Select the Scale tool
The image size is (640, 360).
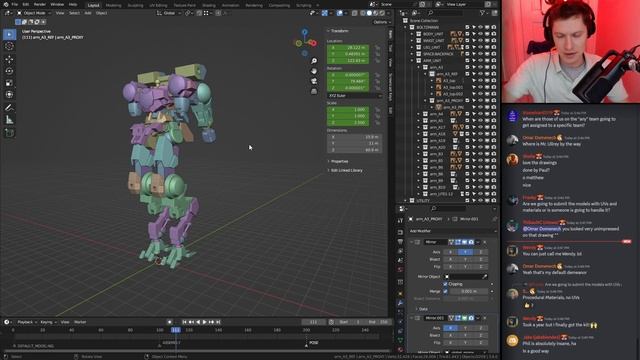9,83
